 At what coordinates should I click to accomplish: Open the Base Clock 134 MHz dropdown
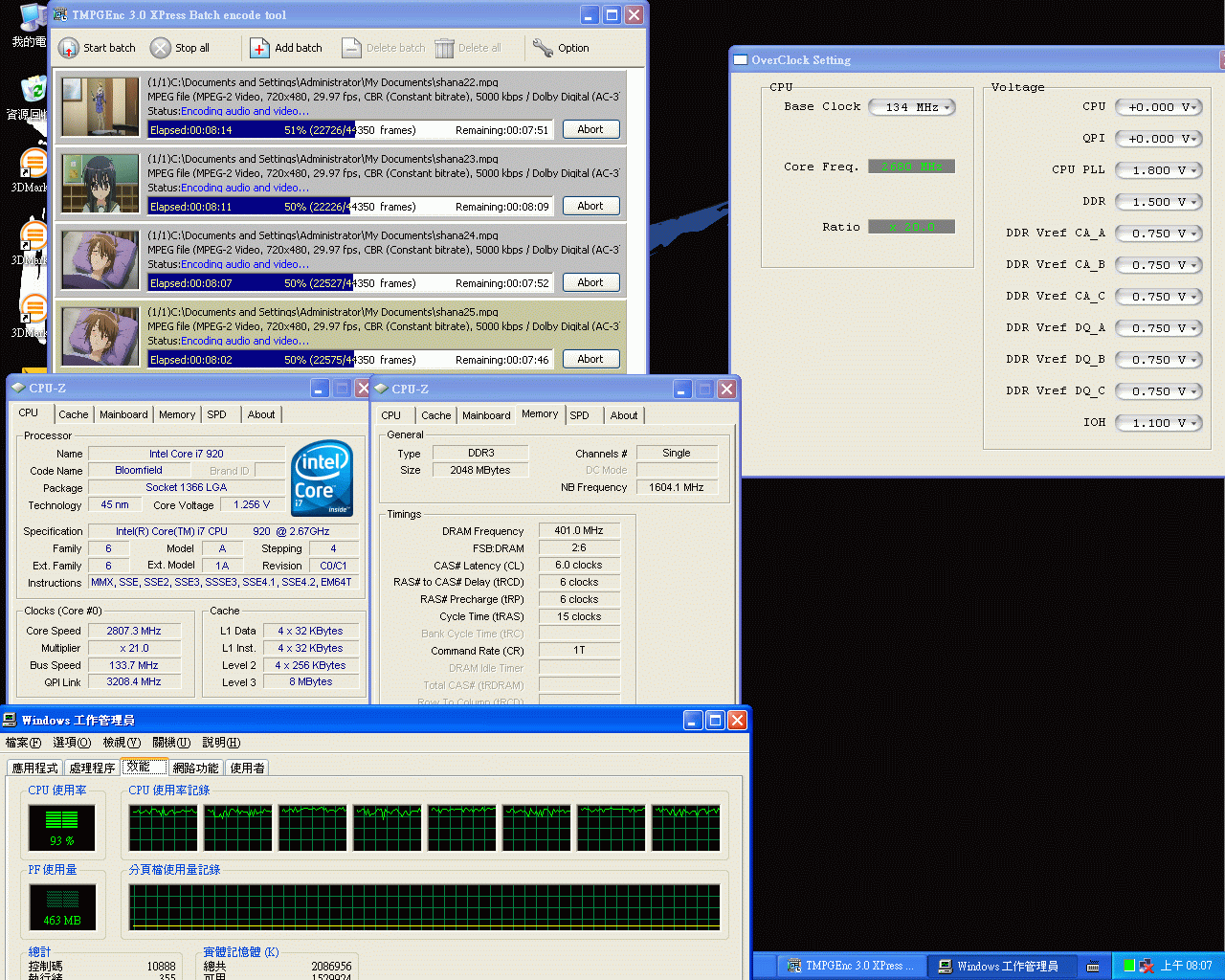(912, 107)
